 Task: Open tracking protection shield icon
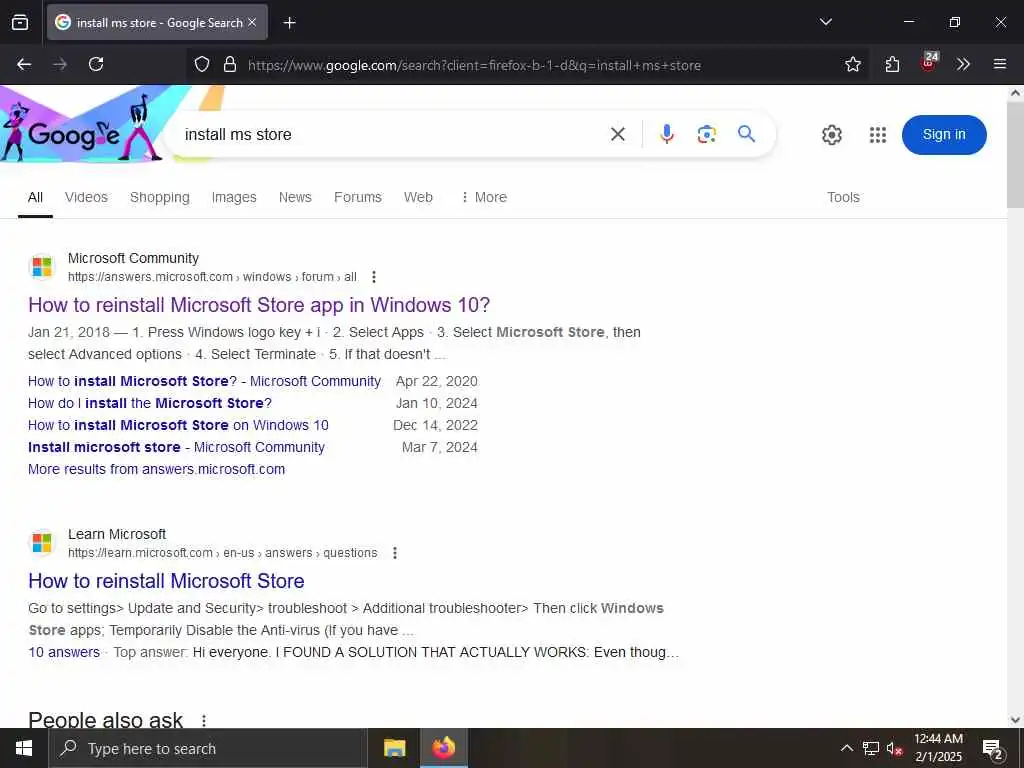202,64
